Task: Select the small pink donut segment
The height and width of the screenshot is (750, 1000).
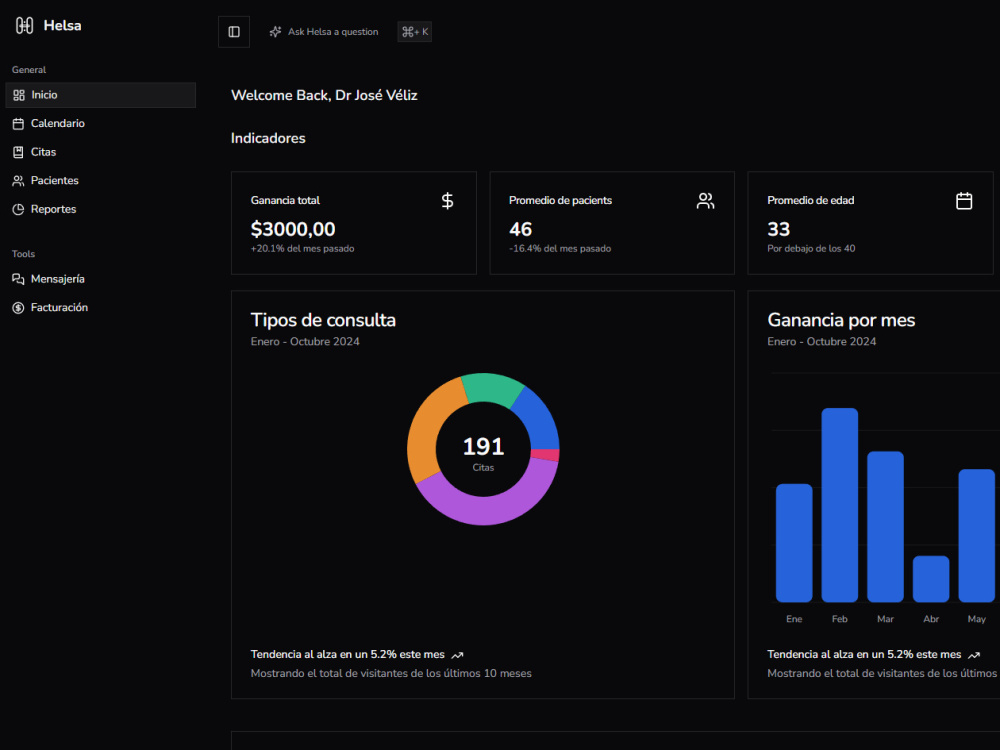Action: pos(545,455)
